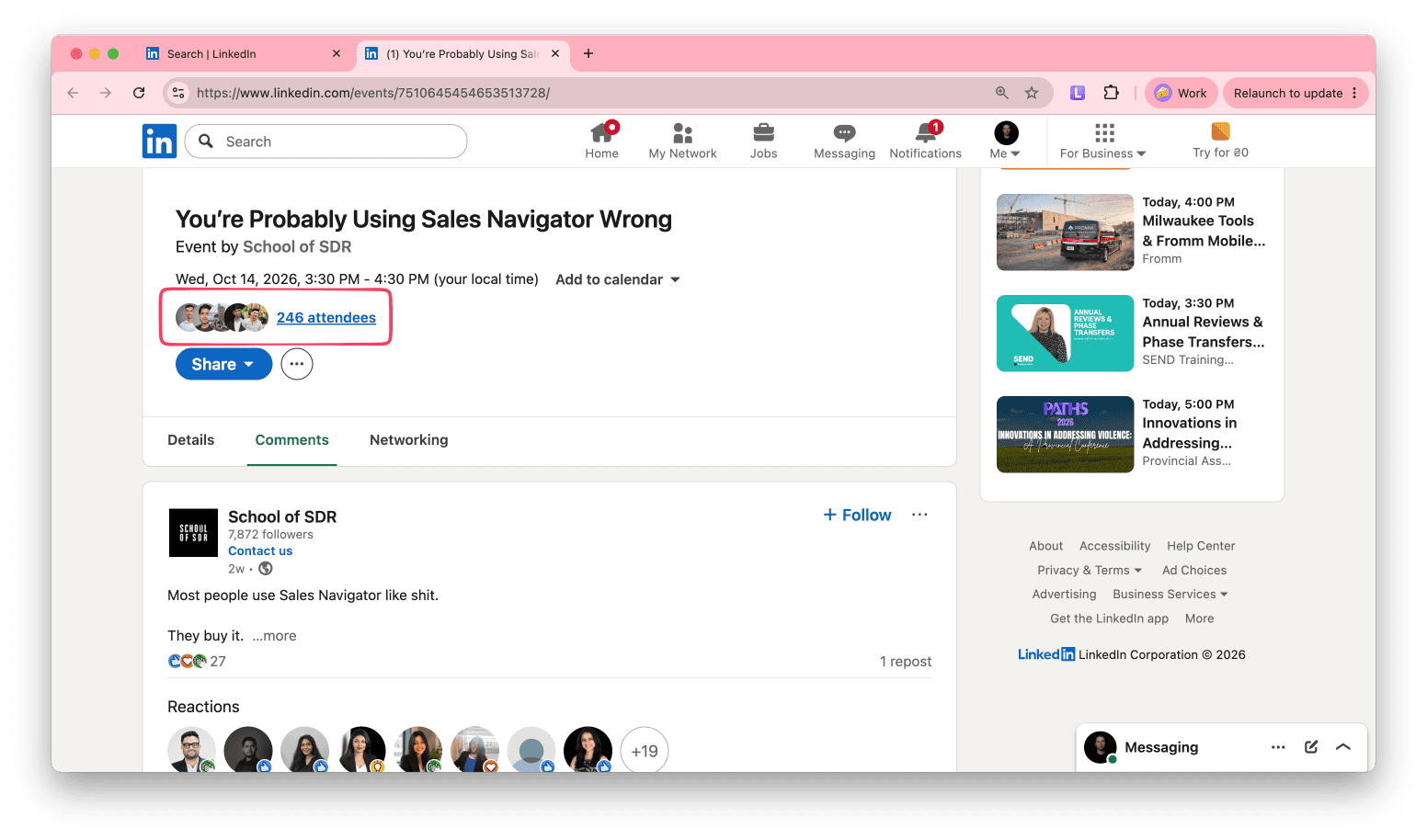Open the Share dropdown button
The width and height of the screenshot is (1427, 840).
[223, 364]
